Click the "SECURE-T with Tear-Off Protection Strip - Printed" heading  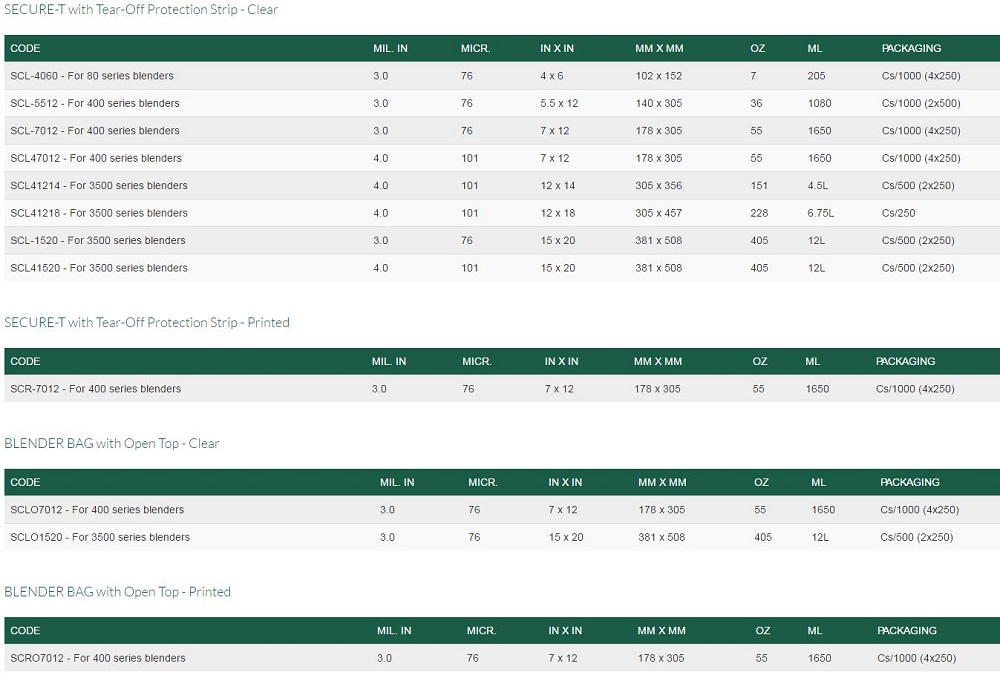[147, 322]
